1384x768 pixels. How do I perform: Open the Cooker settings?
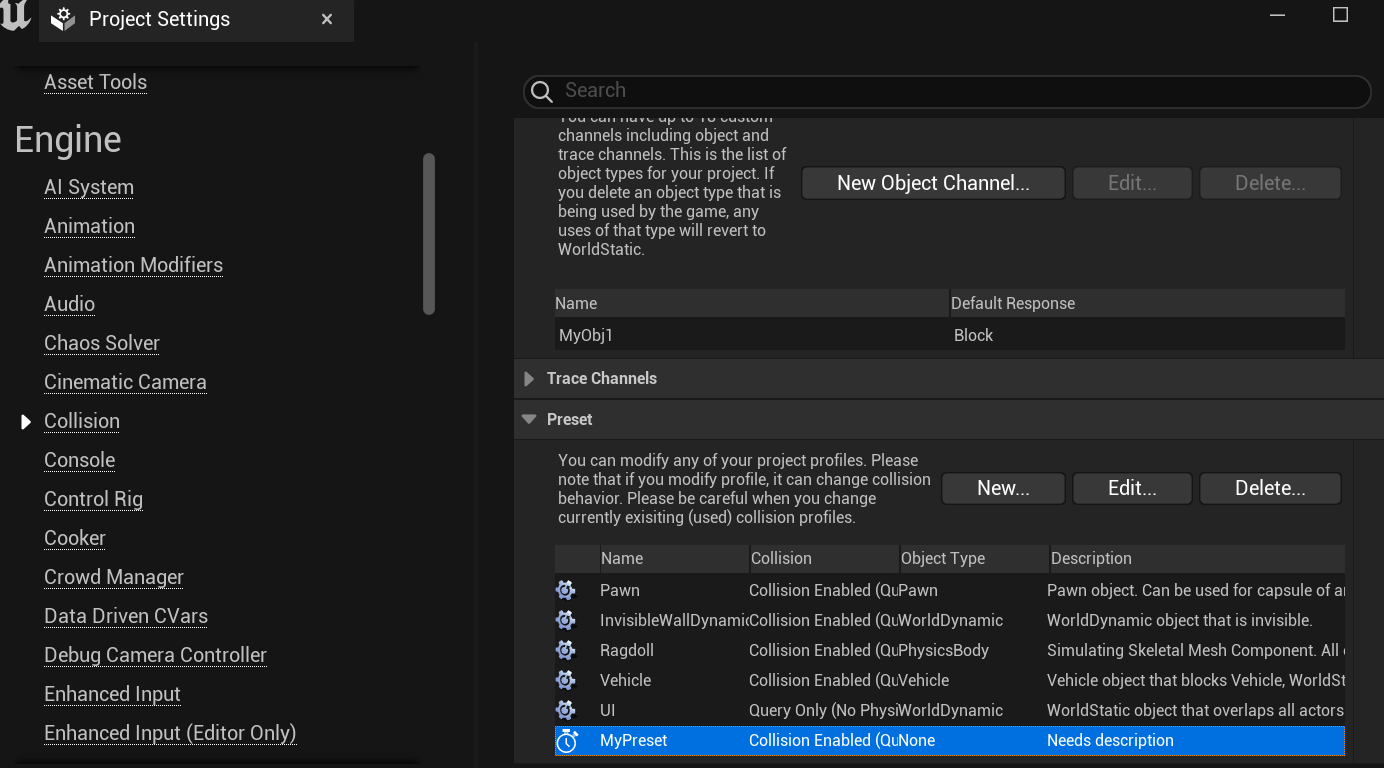click(x=75, y=538)
